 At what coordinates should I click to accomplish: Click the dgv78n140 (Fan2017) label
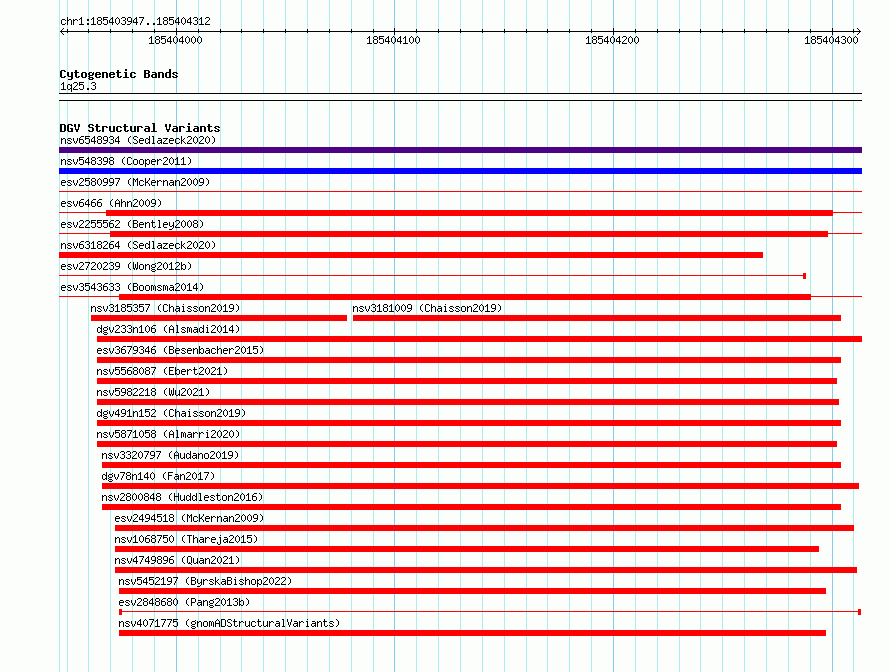click(158, 476)
